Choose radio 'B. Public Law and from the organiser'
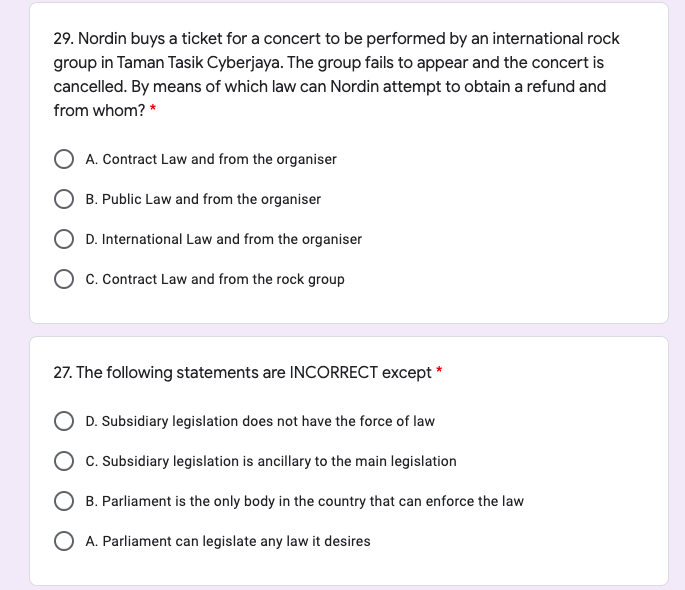This screenshot has width=685, height=590. (64, 199)
